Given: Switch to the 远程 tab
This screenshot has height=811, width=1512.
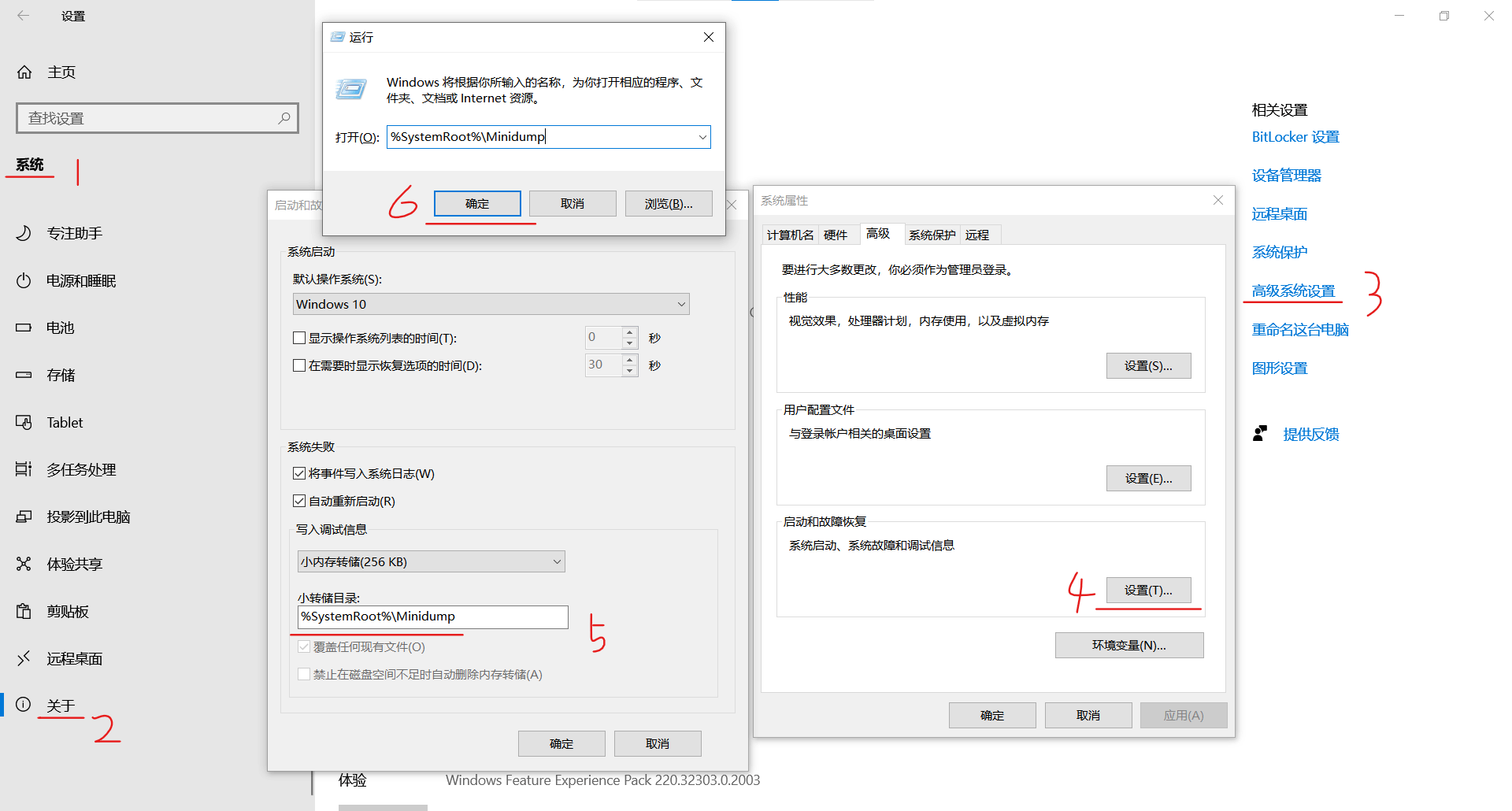Looking at the screenshot, I should click(x=977, y=235).
